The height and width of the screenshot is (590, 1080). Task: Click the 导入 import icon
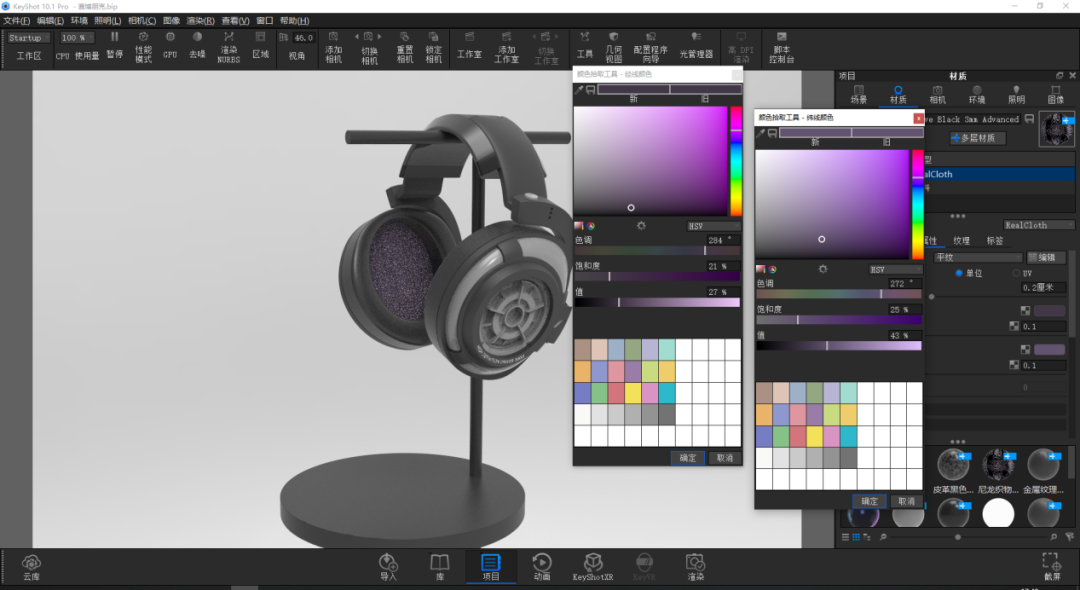click(x=388, y=567)
